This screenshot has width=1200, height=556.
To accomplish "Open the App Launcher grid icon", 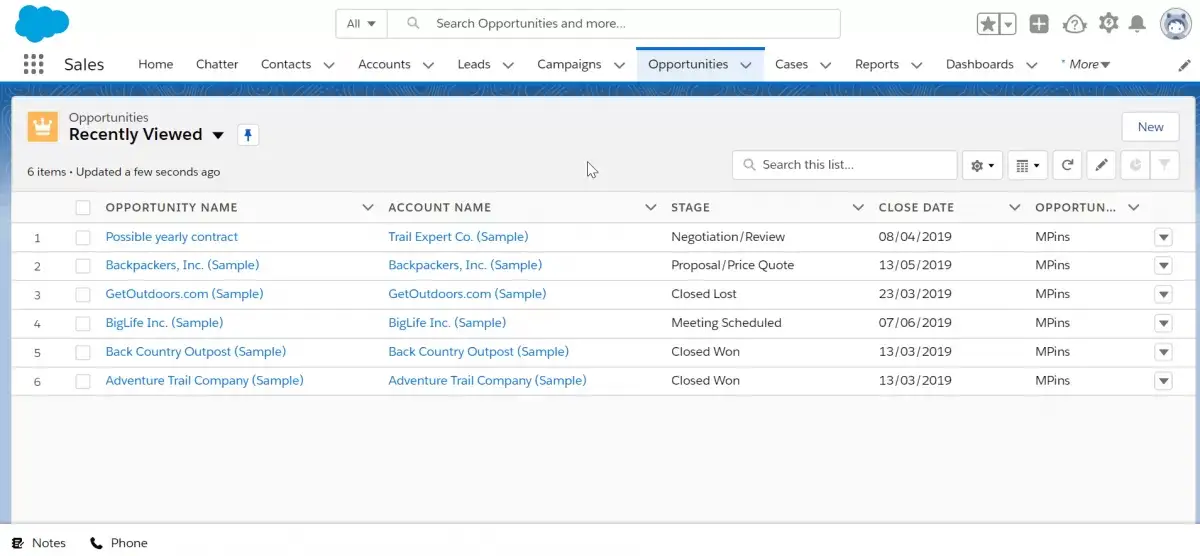I will coord(33,64).
